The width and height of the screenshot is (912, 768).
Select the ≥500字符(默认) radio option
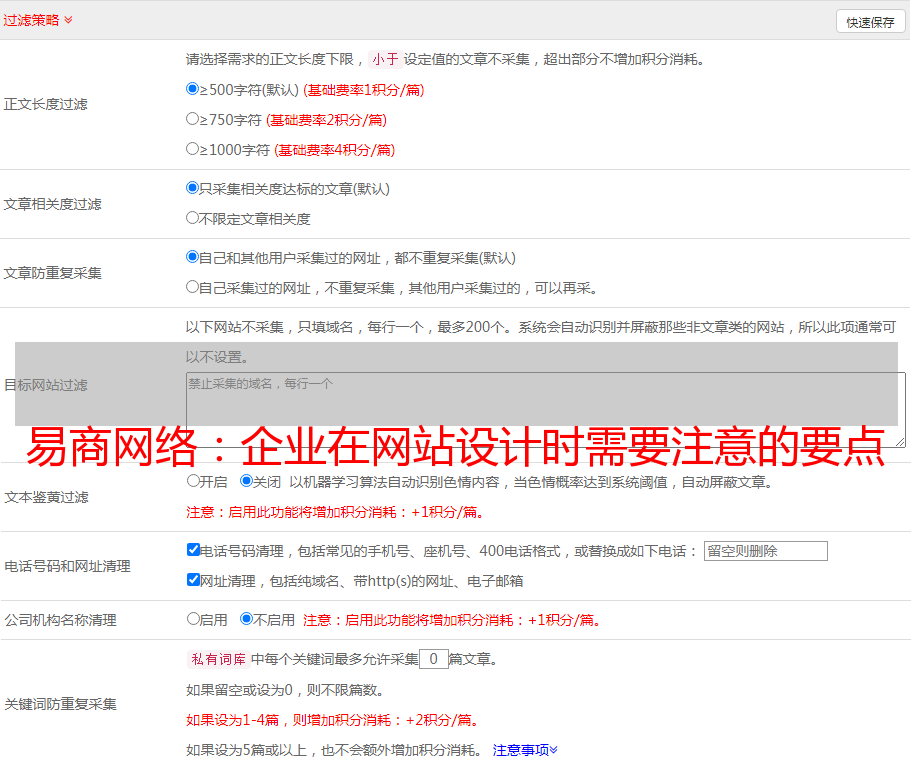pyautogui.click(x=193, y=88)
